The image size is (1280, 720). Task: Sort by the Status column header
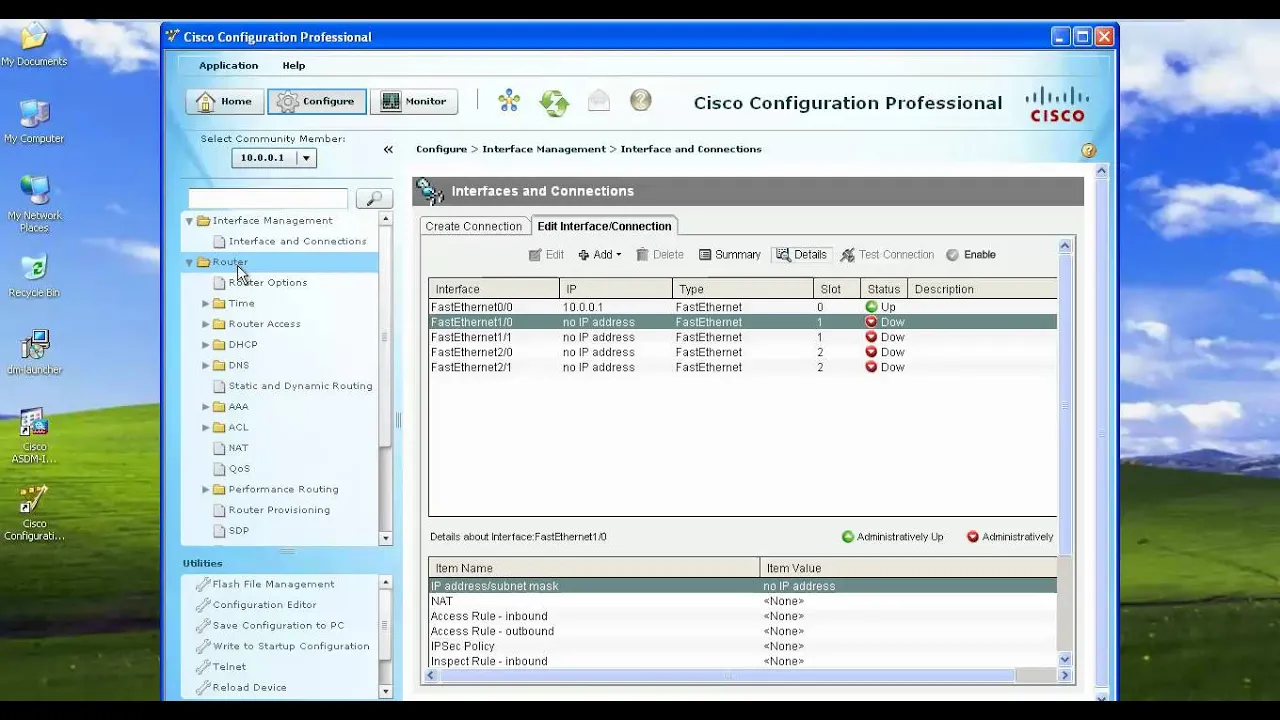[x=884, y=289]
